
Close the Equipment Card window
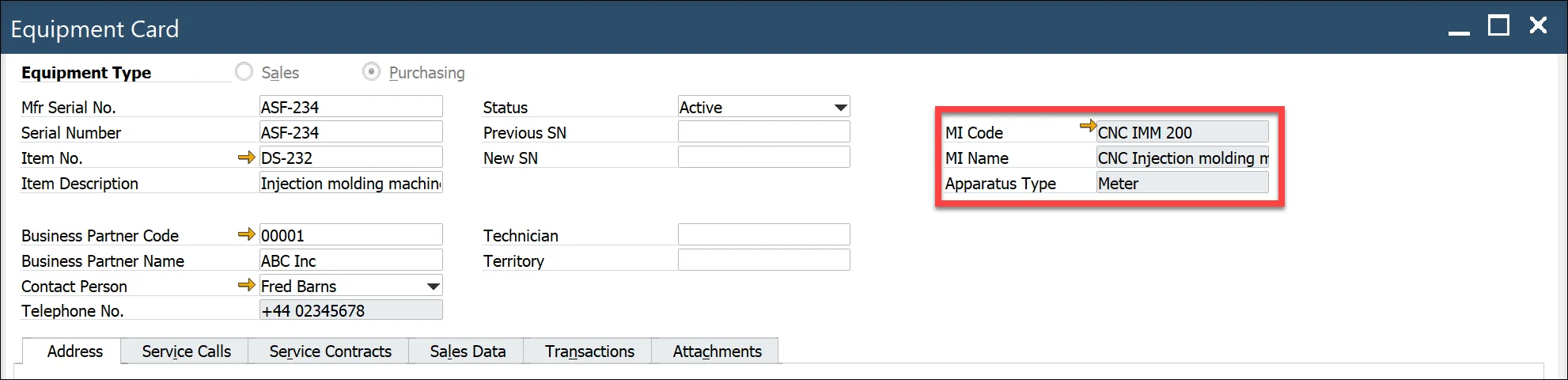coord(1538,26)
